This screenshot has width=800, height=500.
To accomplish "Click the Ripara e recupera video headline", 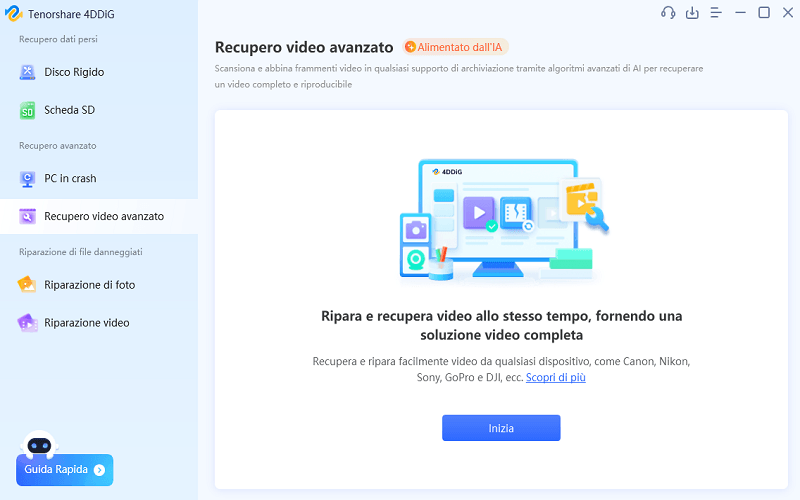I will 502,326.
